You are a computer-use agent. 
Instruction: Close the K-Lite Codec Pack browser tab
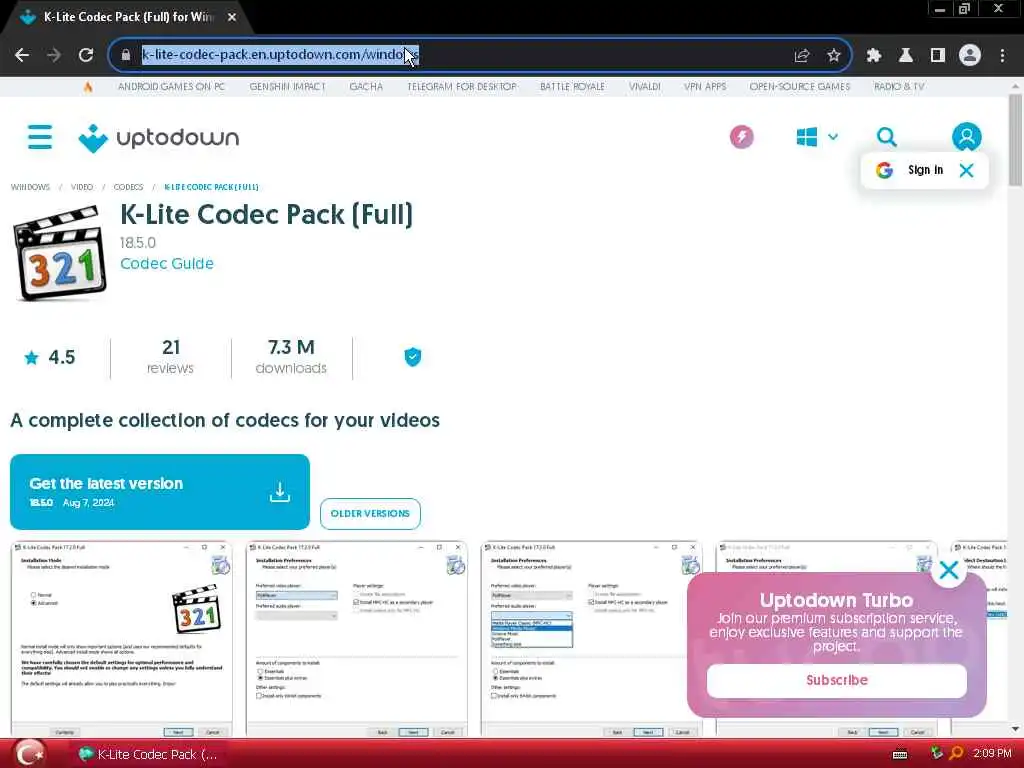(x=232, y=18)
